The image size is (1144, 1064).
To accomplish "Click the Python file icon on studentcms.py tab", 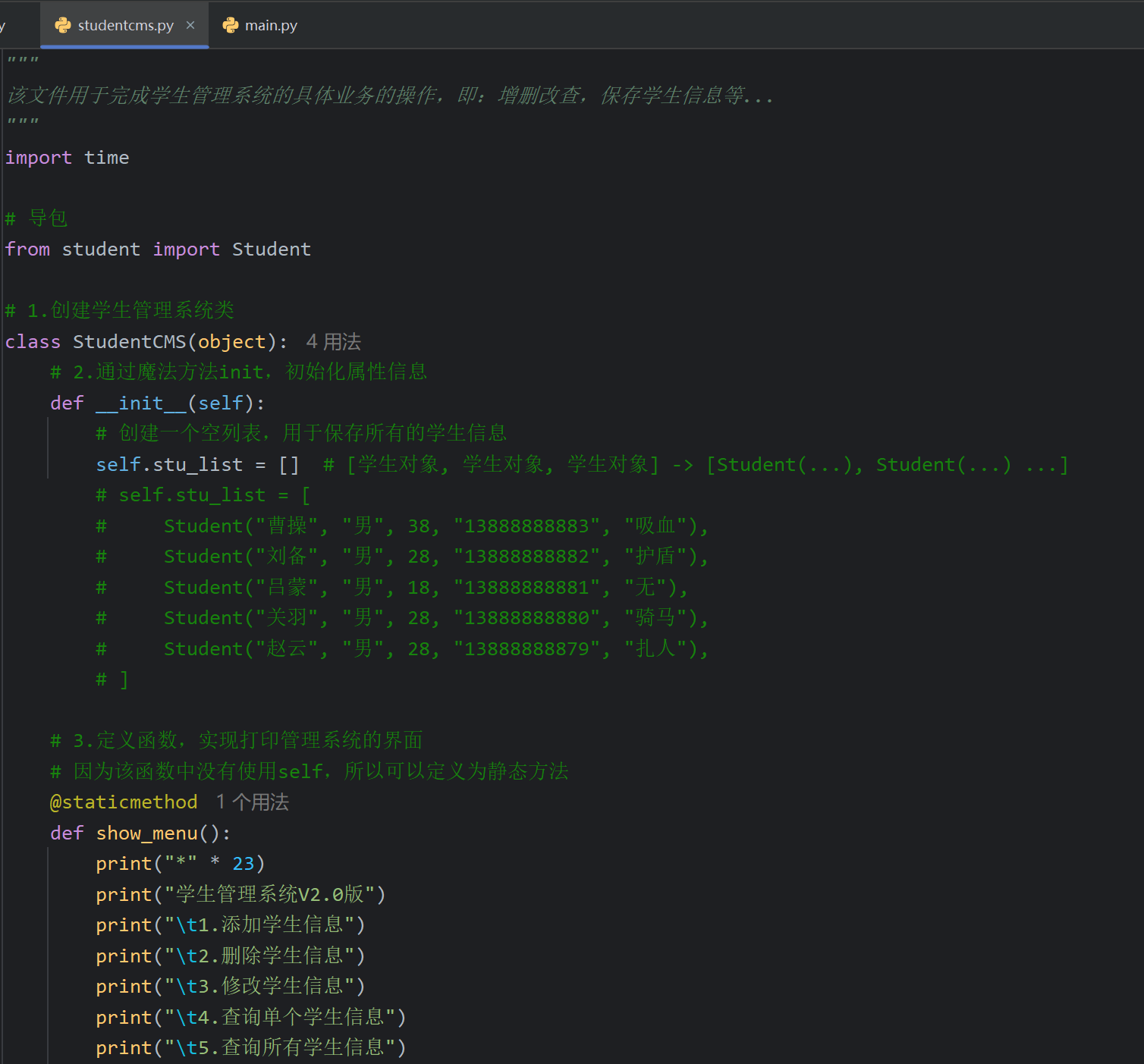I will coord(63,25).
